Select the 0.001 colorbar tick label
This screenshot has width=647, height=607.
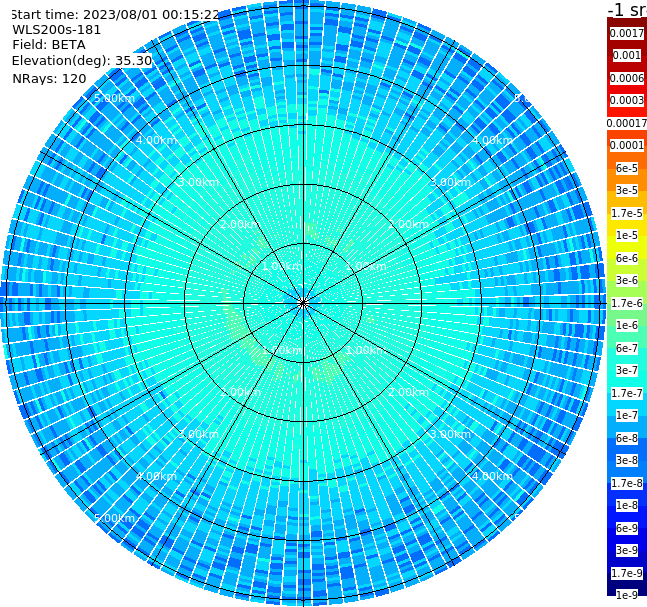click(x=627, y=55)
